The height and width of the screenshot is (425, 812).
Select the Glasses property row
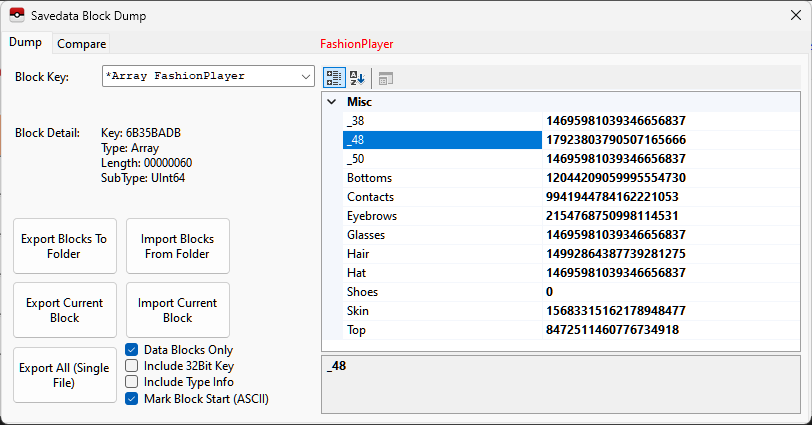tap(571, 235)
